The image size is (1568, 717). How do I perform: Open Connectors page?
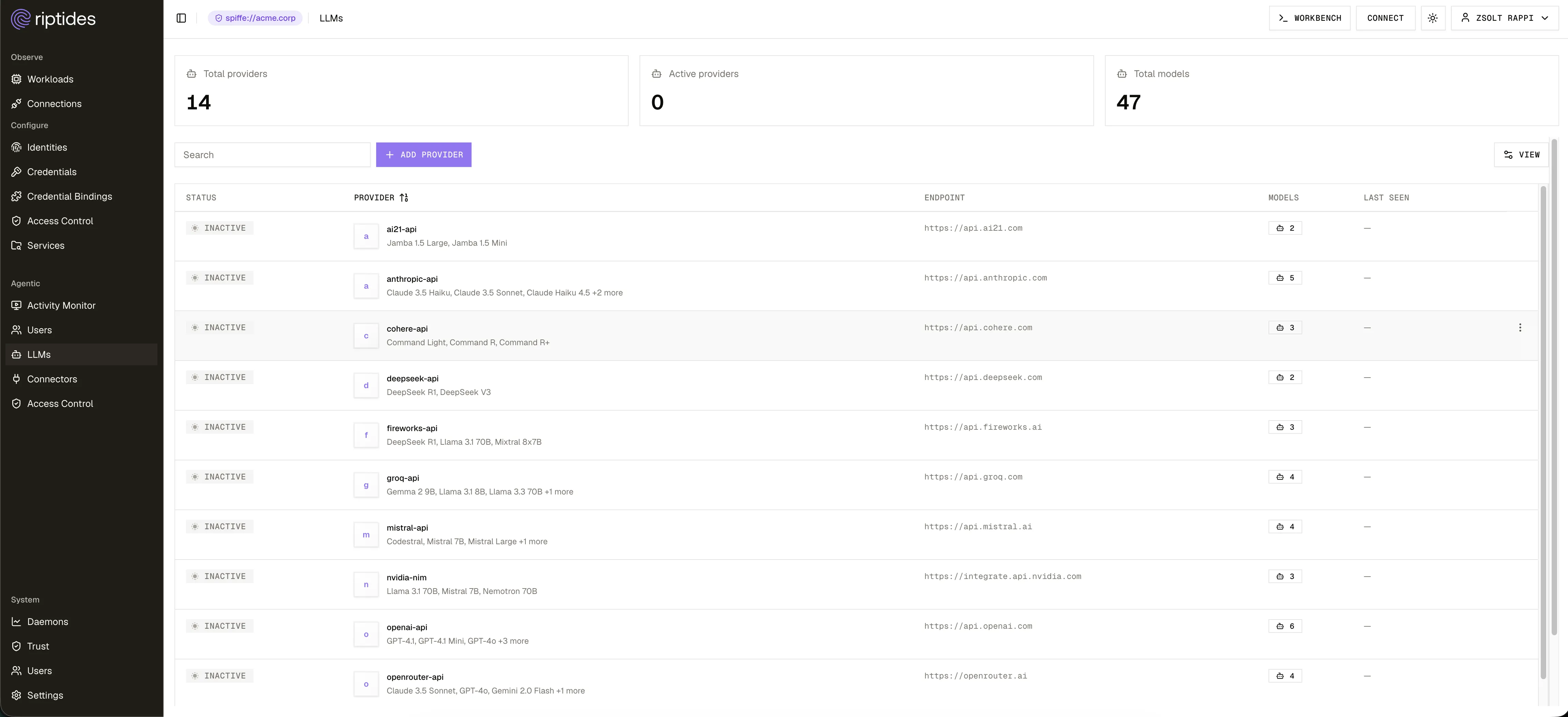tap(81, 379)
